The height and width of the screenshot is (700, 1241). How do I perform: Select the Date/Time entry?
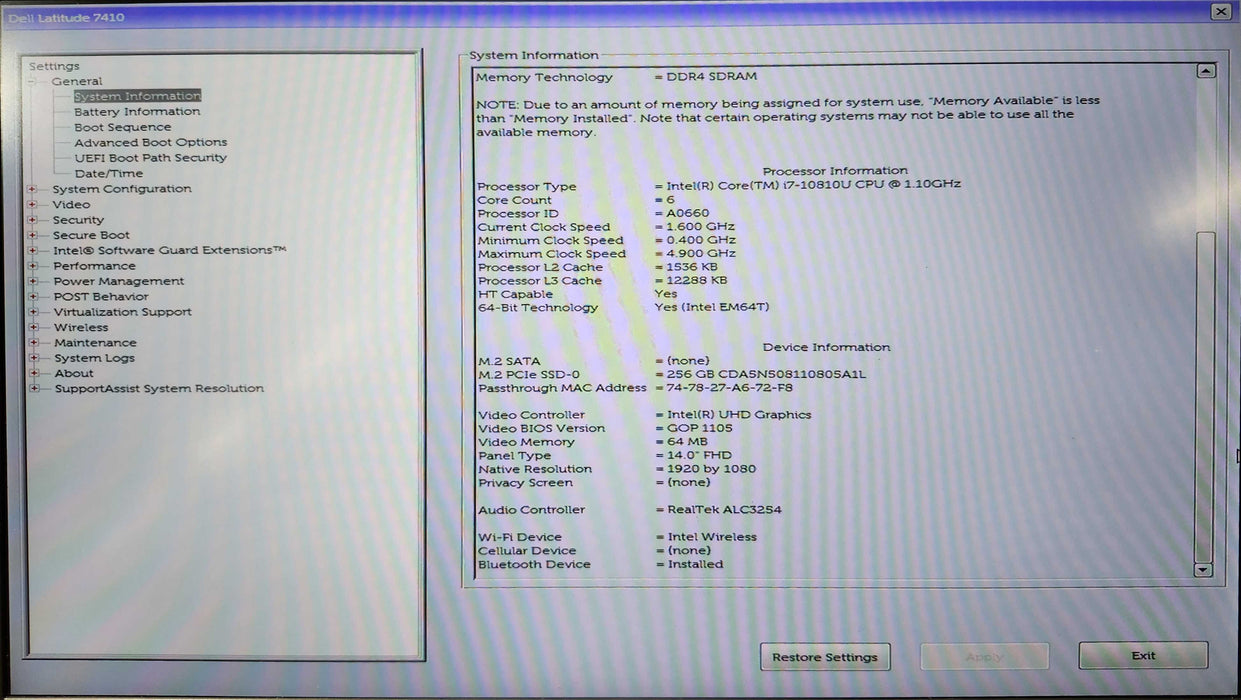point(108,173)
